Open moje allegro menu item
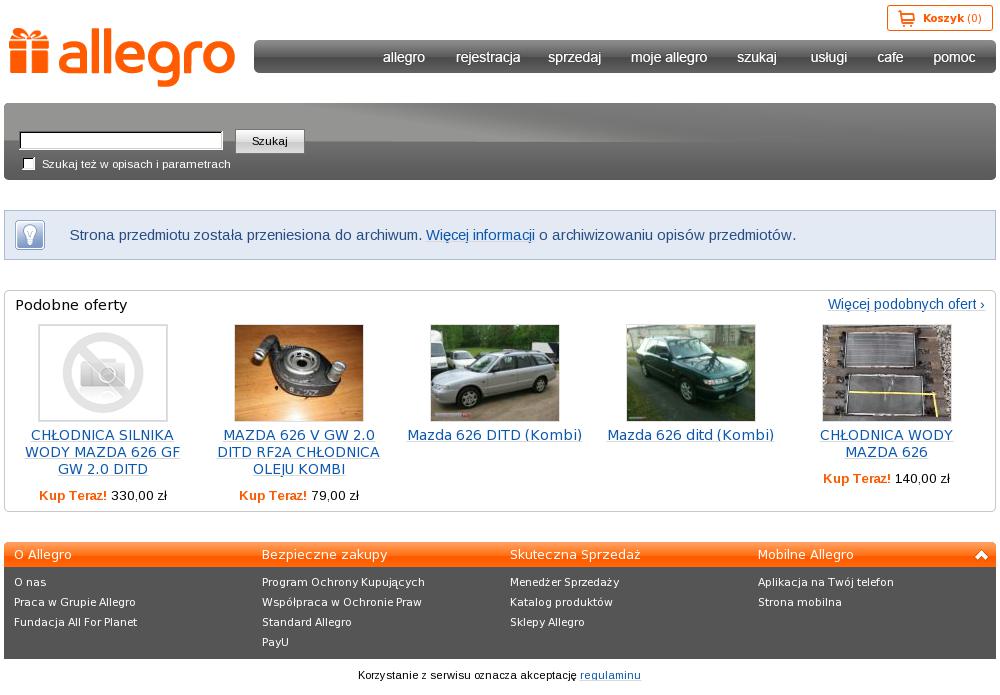 click(669, 57)
